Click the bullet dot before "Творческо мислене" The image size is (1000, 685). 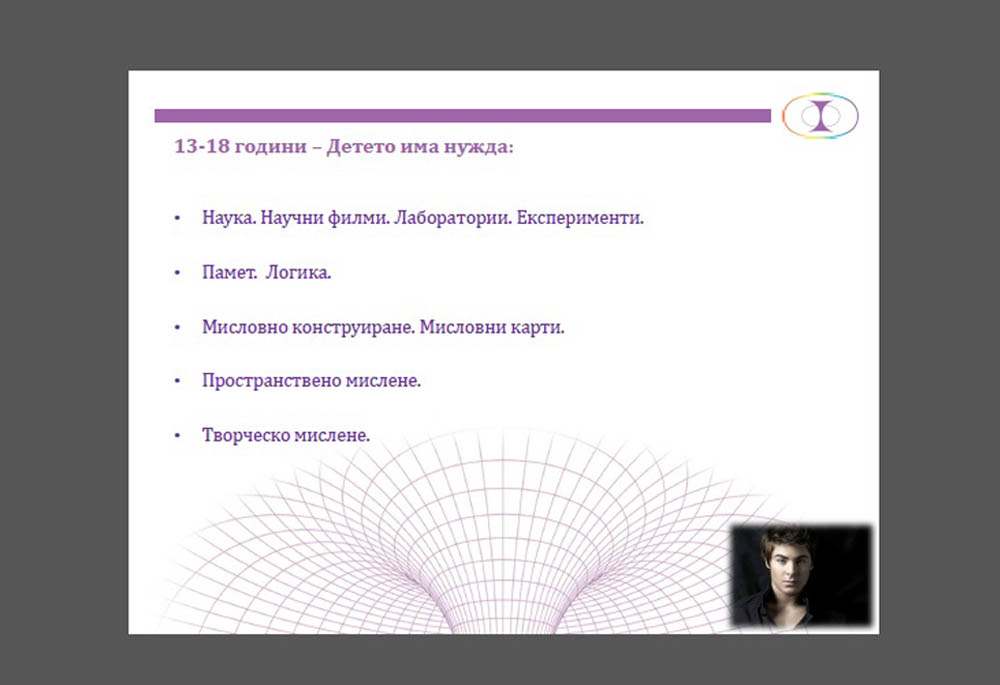click(177, 436)
